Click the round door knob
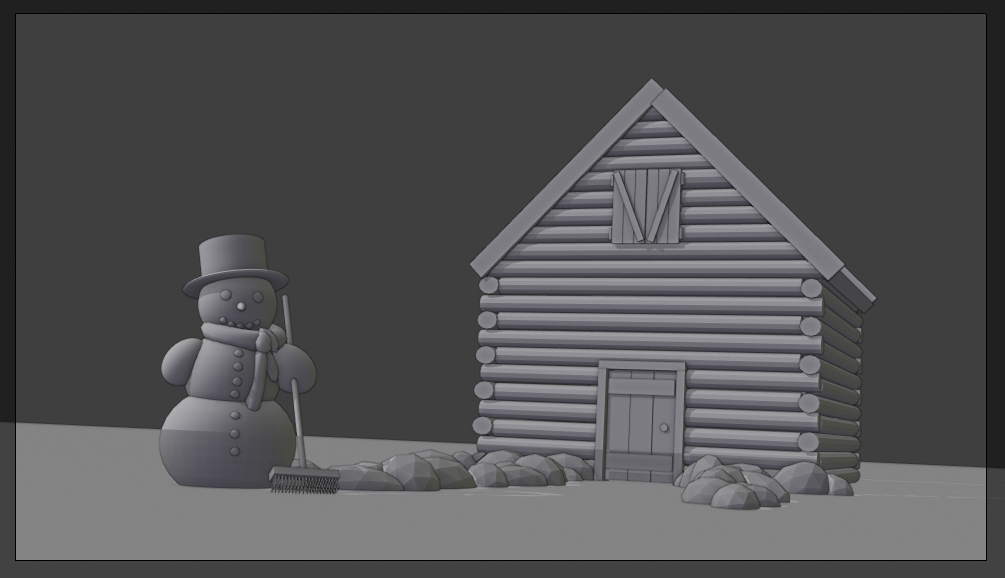The image size is (1005, 578). (x=664, y=427)
